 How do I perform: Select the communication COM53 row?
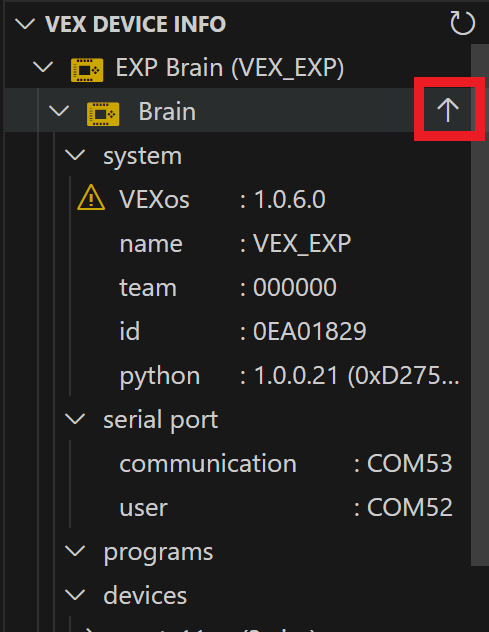coord(238,463)
